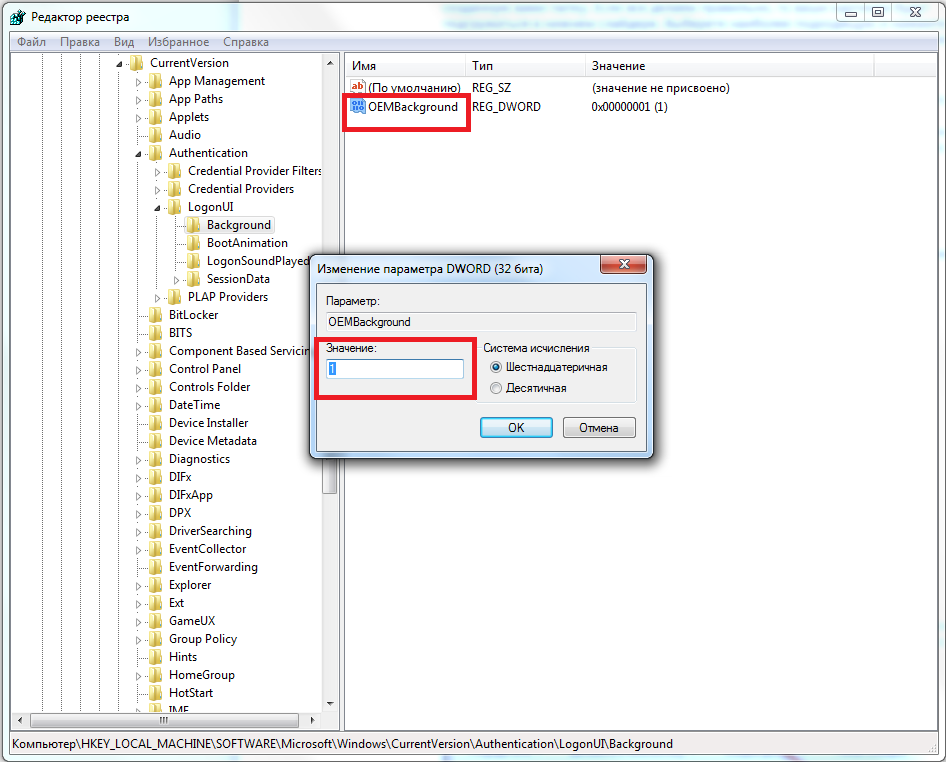
Task: Click the Explorer key folder icon
Action: click(x=155, y=585)
